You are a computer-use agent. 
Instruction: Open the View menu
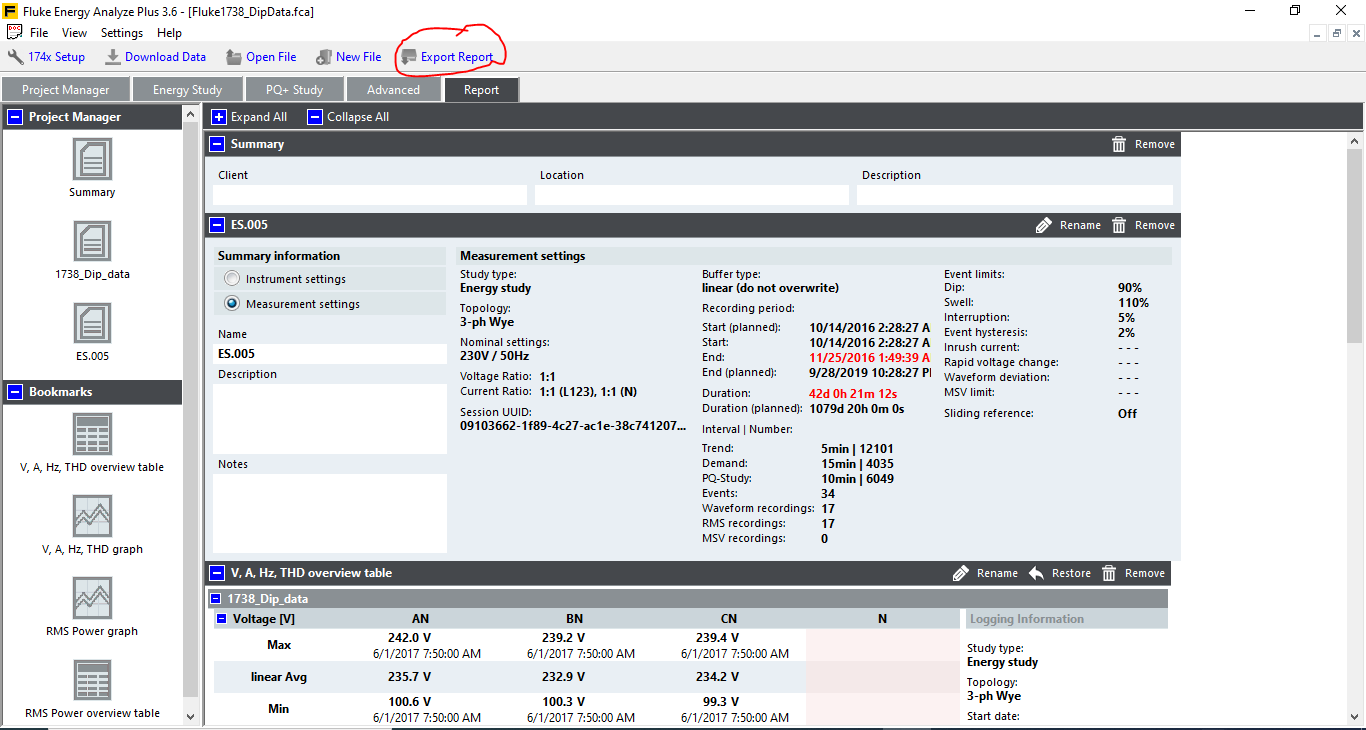pos(74,33)
